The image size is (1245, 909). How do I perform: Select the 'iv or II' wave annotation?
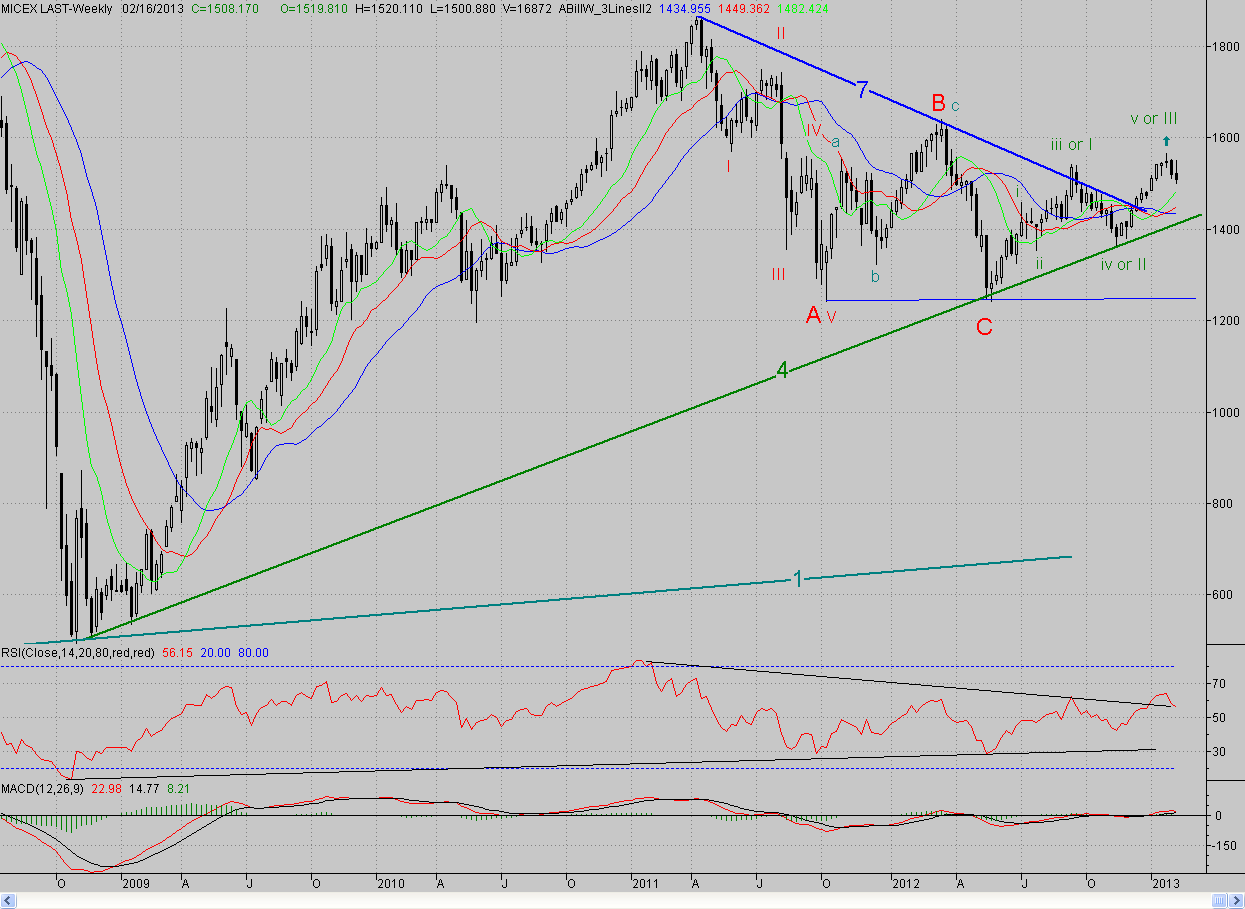pyautogui.click(x=1123, y=264)
